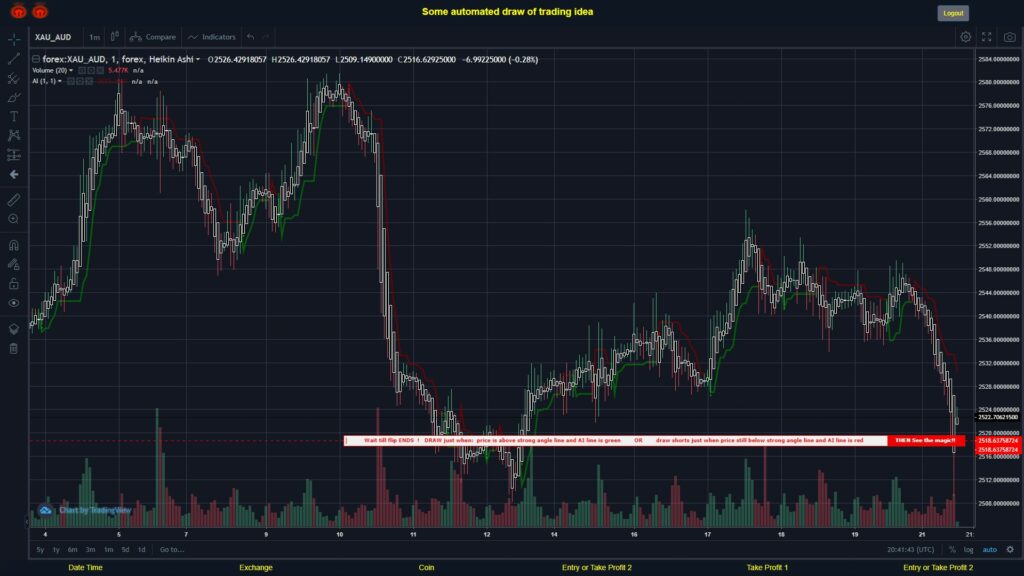Click the right red mask logo icon
1024x576 pixels.
(x=40, y=11)
